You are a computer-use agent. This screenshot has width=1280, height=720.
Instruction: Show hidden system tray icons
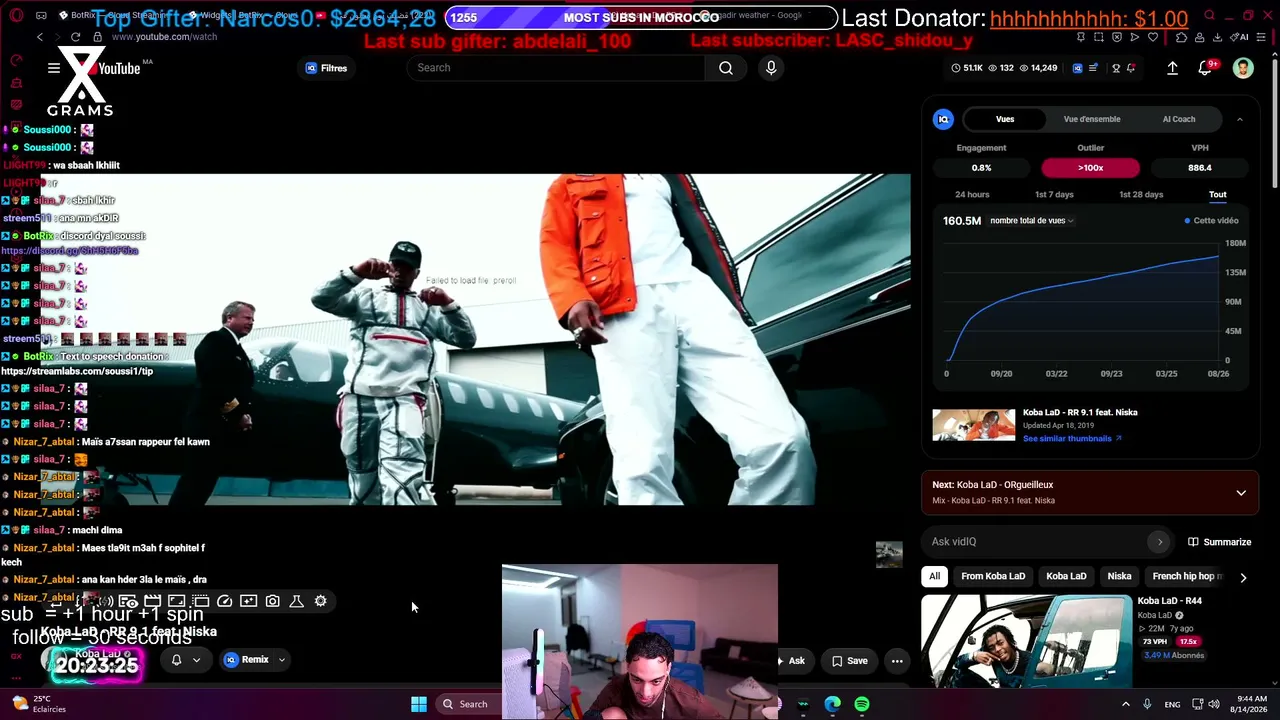coord(1125,704)
